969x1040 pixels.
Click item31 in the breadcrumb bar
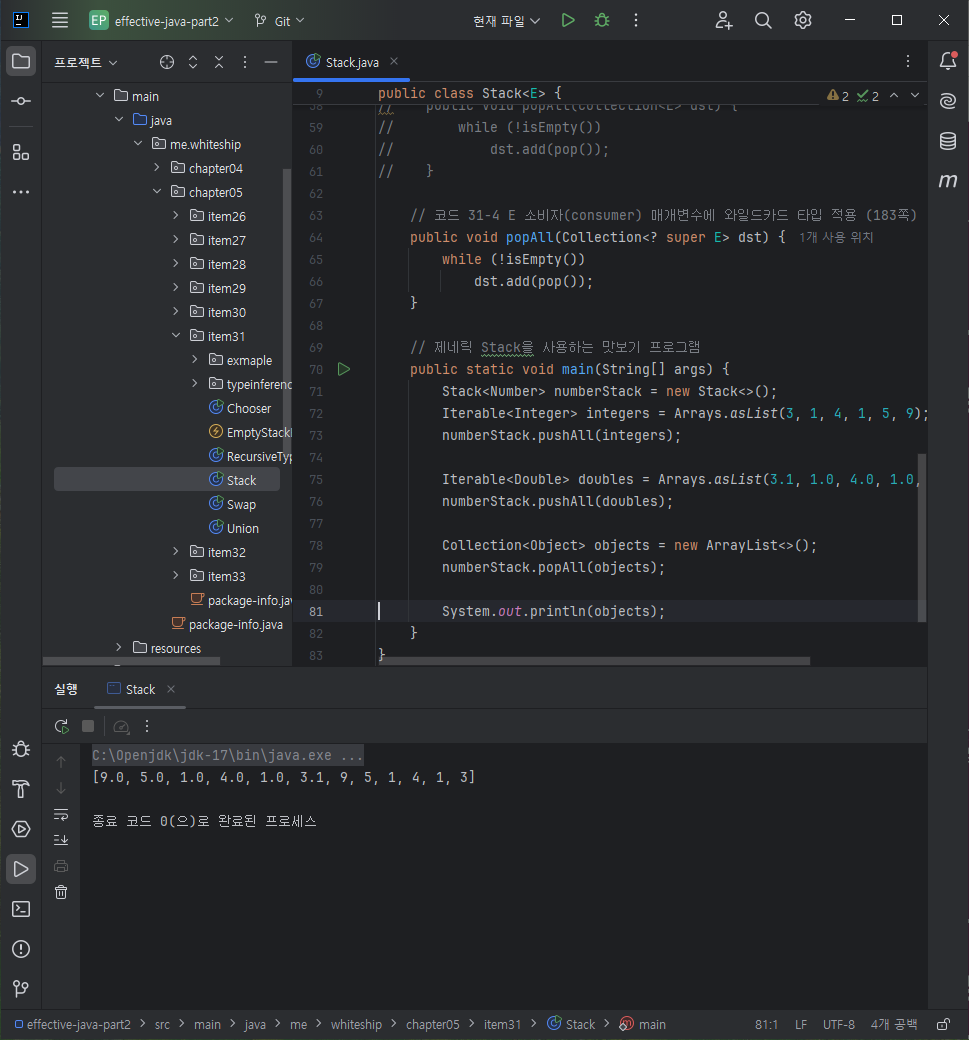coord(502,1025)
